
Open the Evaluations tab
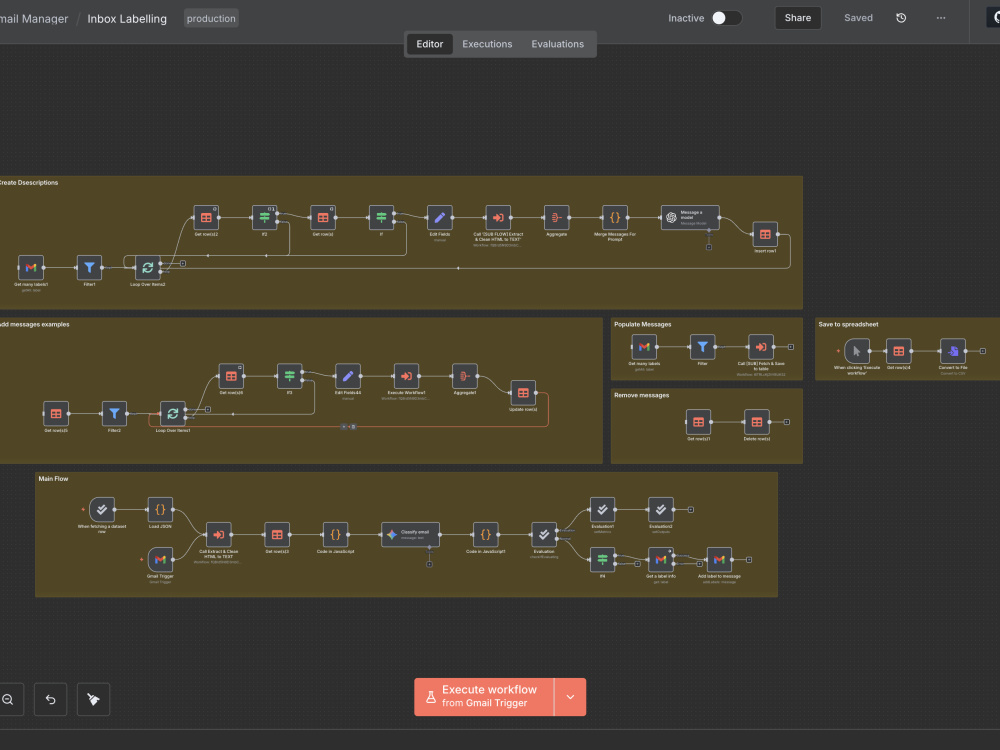click(557, 44)
